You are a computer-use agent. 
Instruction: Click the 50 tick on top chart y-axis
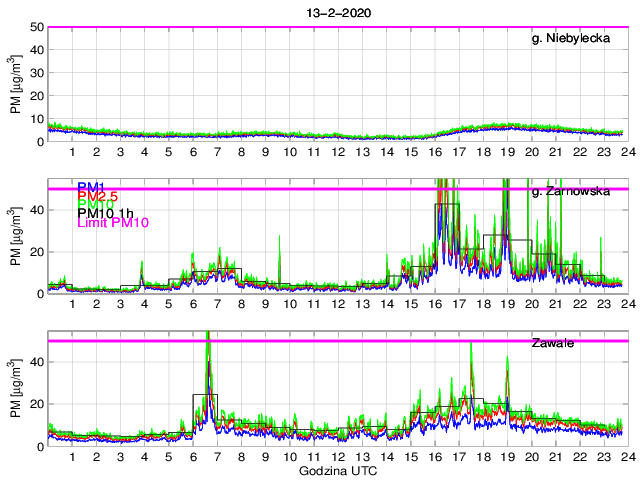36,27
